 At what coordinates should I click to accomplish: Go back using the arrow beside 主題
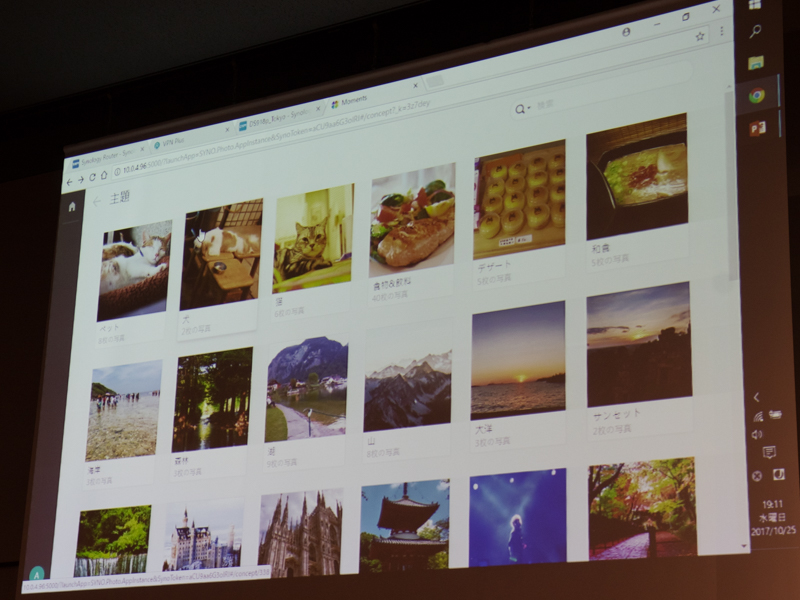pos(97,202)
